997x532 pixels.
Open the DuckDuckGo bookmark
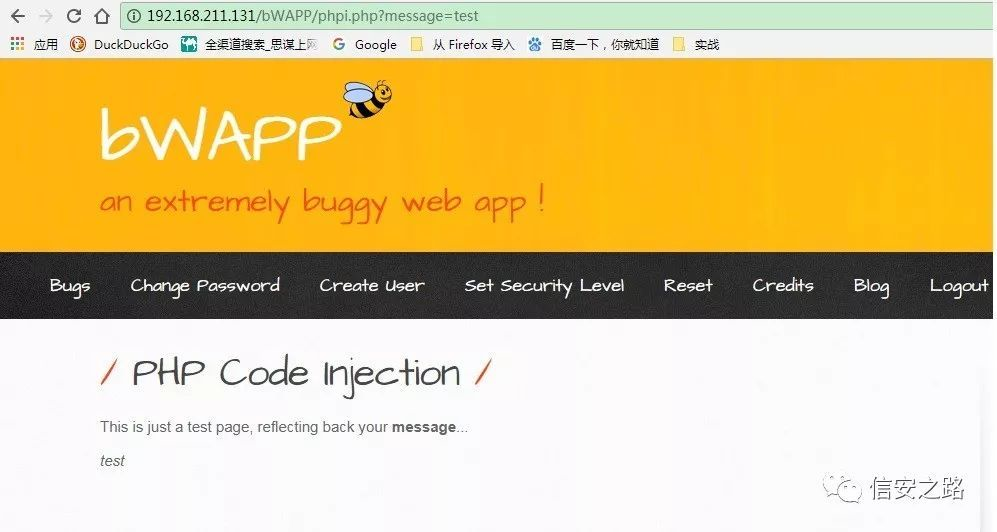[120, 44]
